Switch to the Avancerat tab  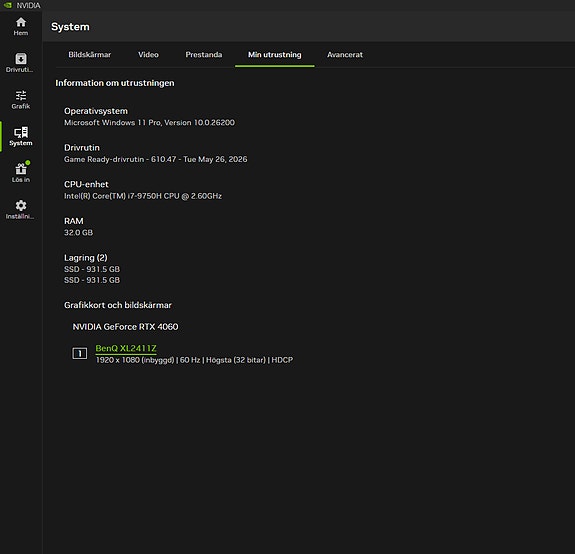coord(345,55)
